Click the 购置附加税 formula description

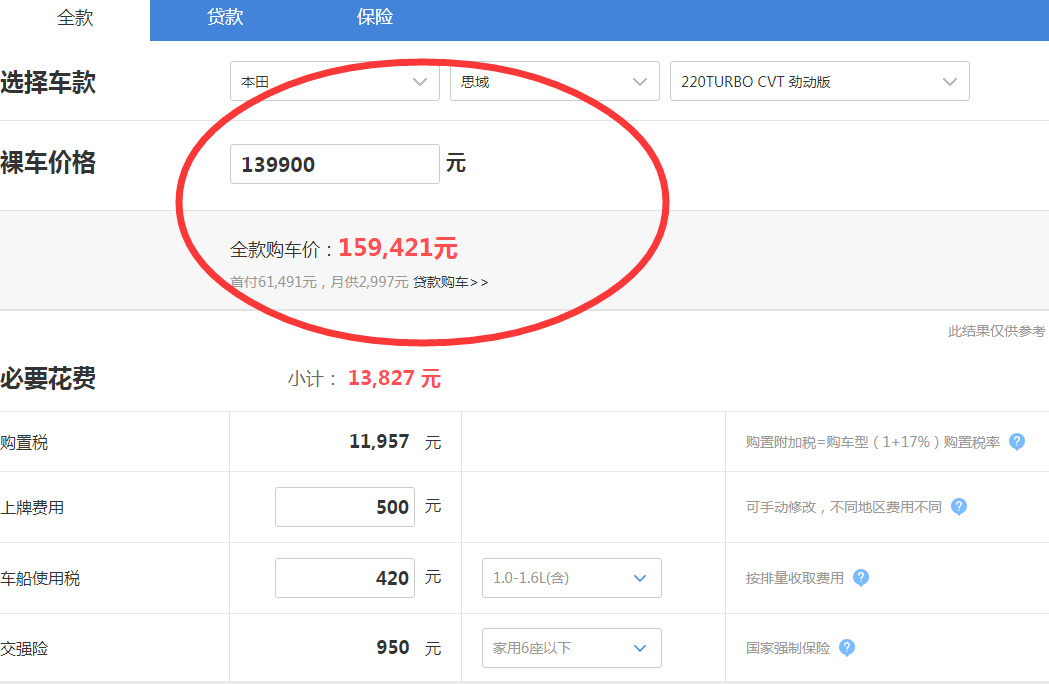point(872,442)
